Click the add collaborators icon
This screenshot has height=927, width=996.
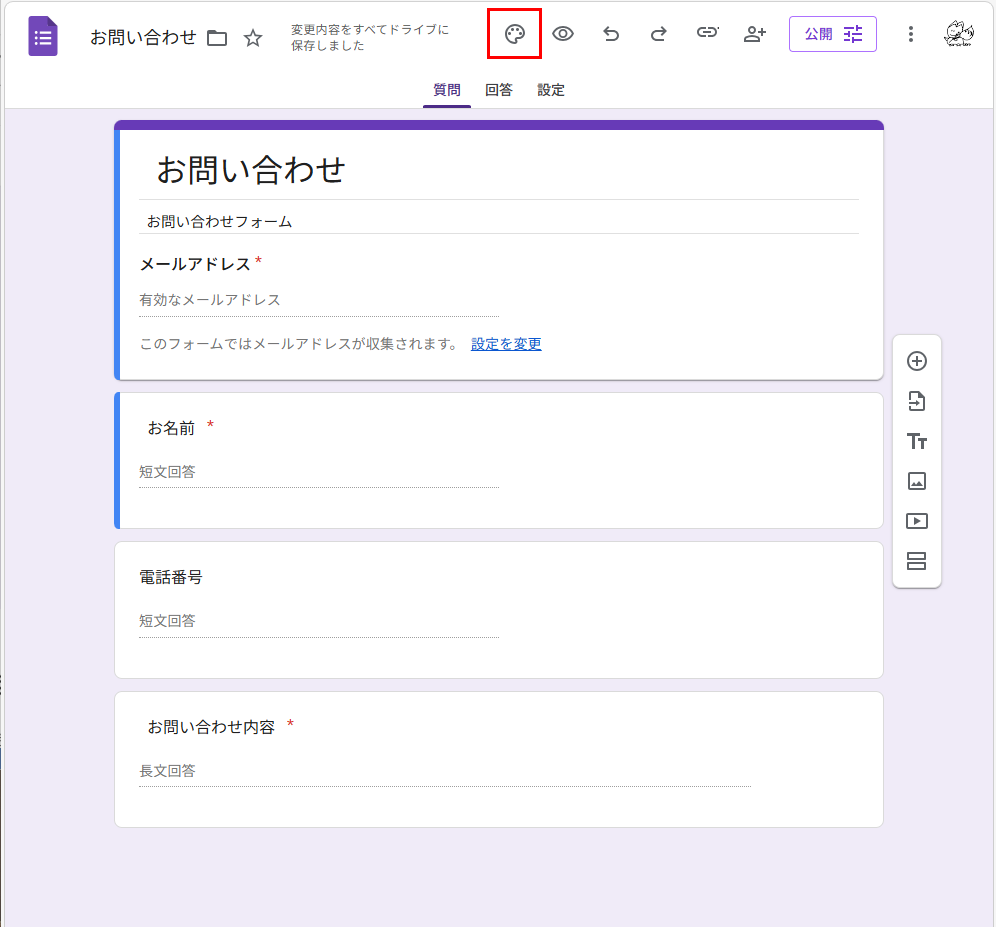(755, 33)
